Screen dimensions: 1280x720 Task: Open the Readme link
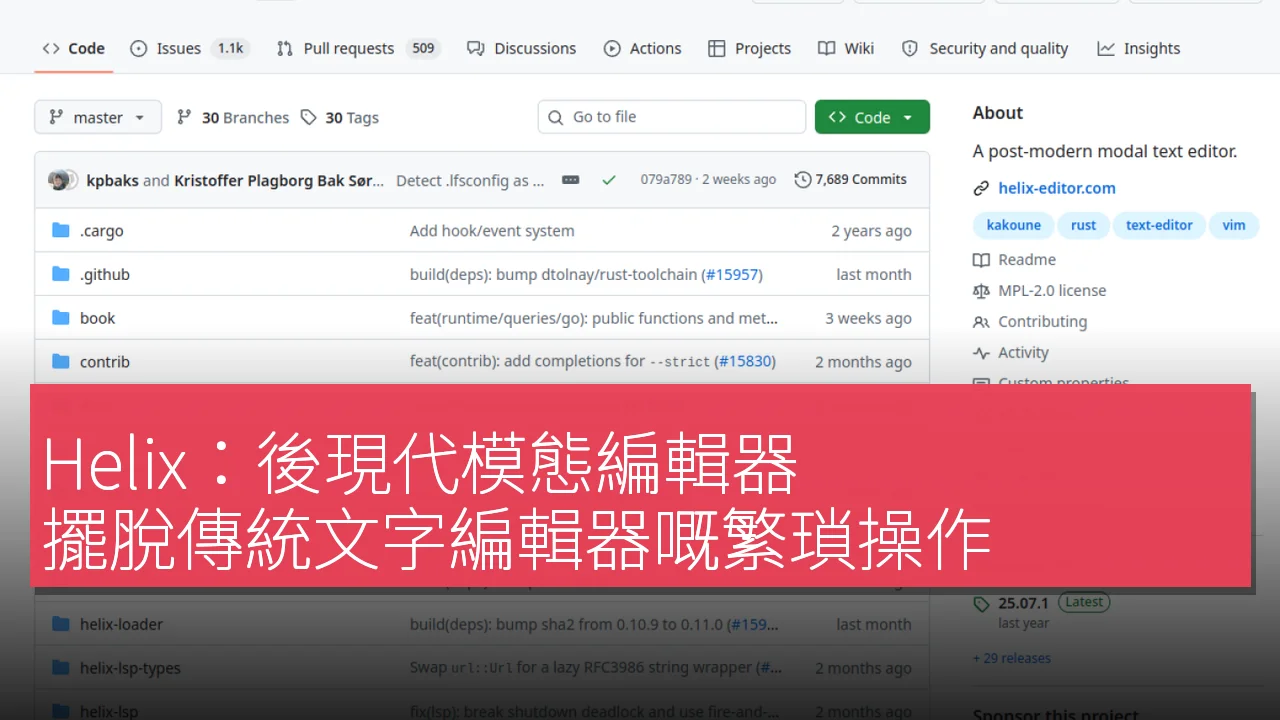click(x=1027, y=260)
